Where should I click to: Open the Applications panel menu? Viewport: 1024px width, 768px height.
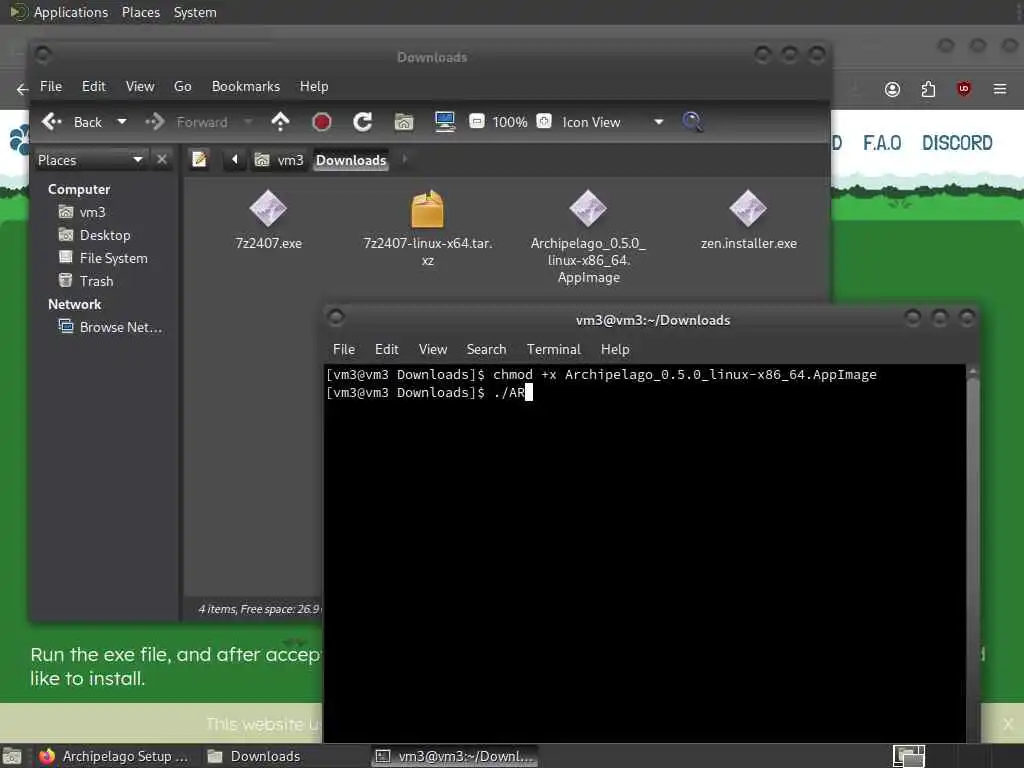71,12
